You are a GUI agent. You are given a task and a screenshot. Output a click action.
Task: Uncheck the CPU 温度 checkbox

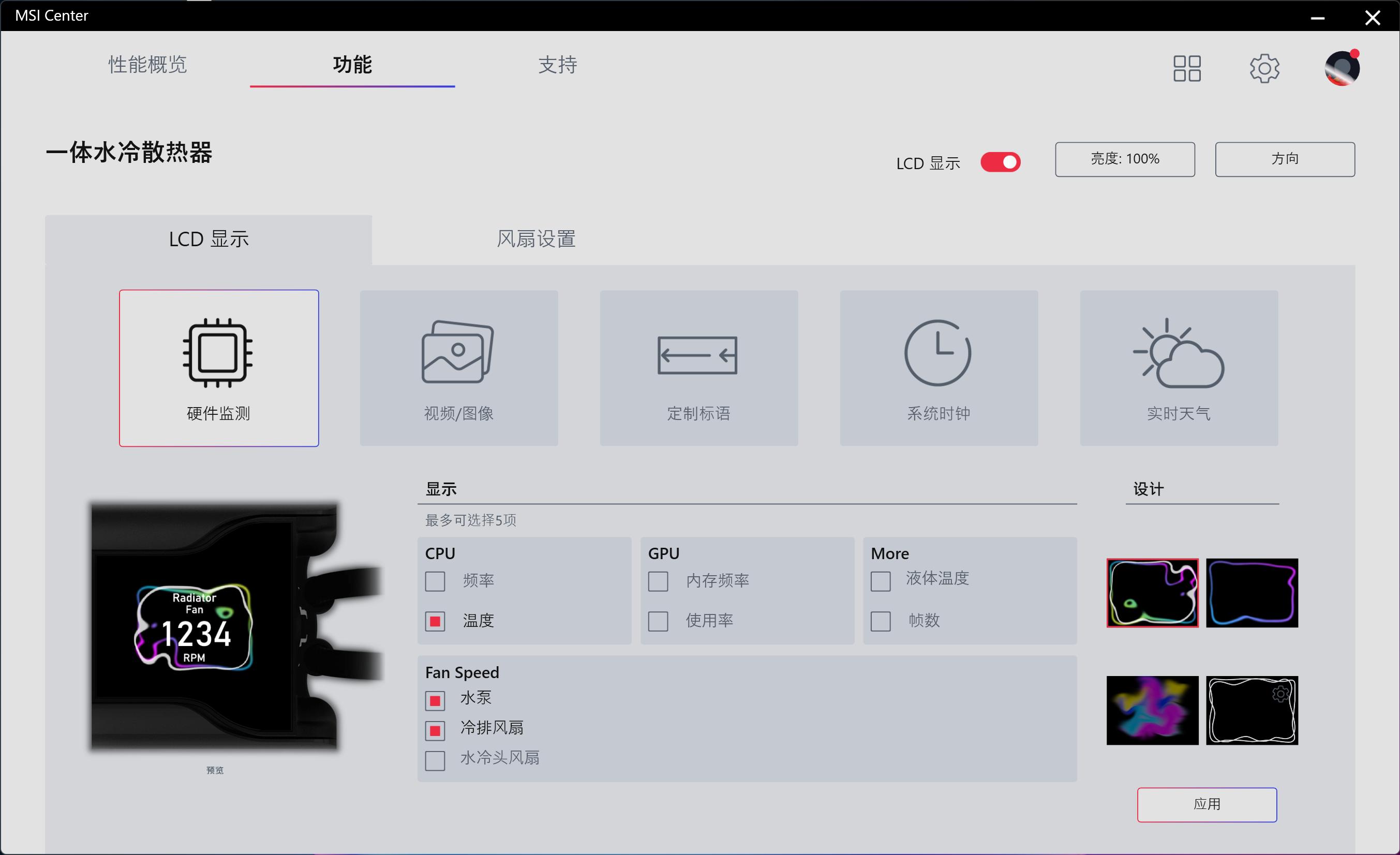tap(435, 621)
